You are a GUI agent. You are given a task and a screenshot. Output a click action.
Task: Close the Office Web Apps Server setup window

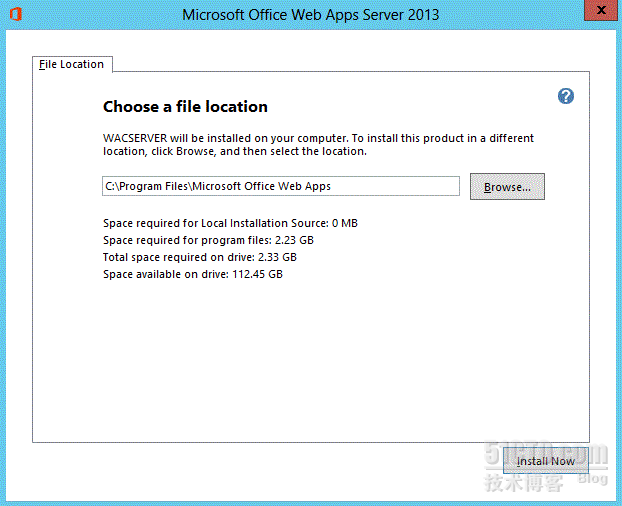click(601, 10)
